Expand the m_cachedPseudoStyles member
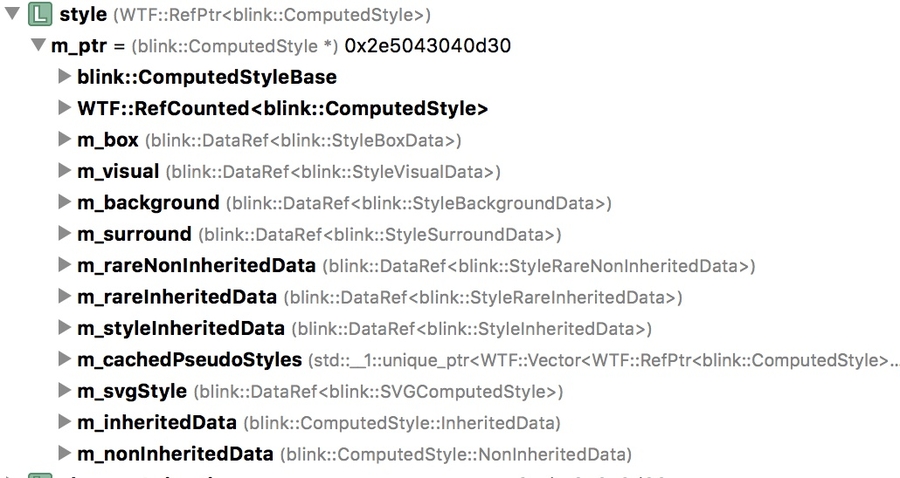The width and height of the screenshot is (900, 478). (65, 360)
